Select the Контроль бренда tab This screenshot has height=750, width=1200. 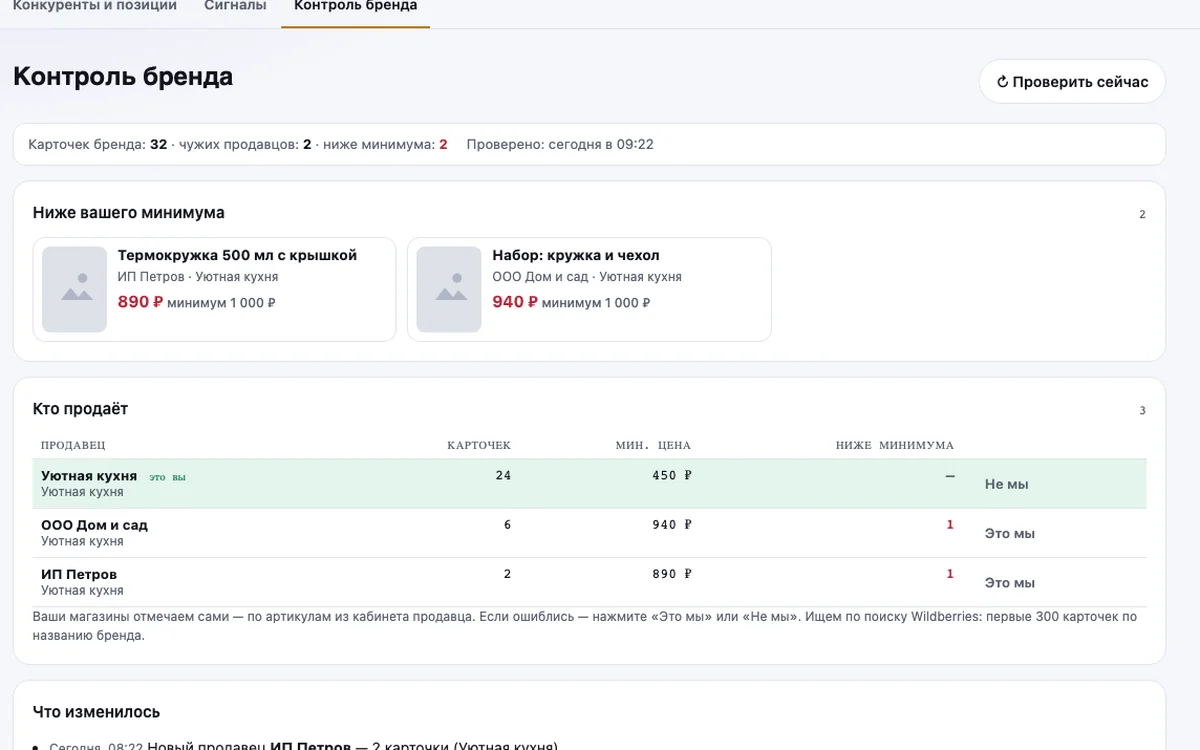pyautogui.click(x=356, y=6)
